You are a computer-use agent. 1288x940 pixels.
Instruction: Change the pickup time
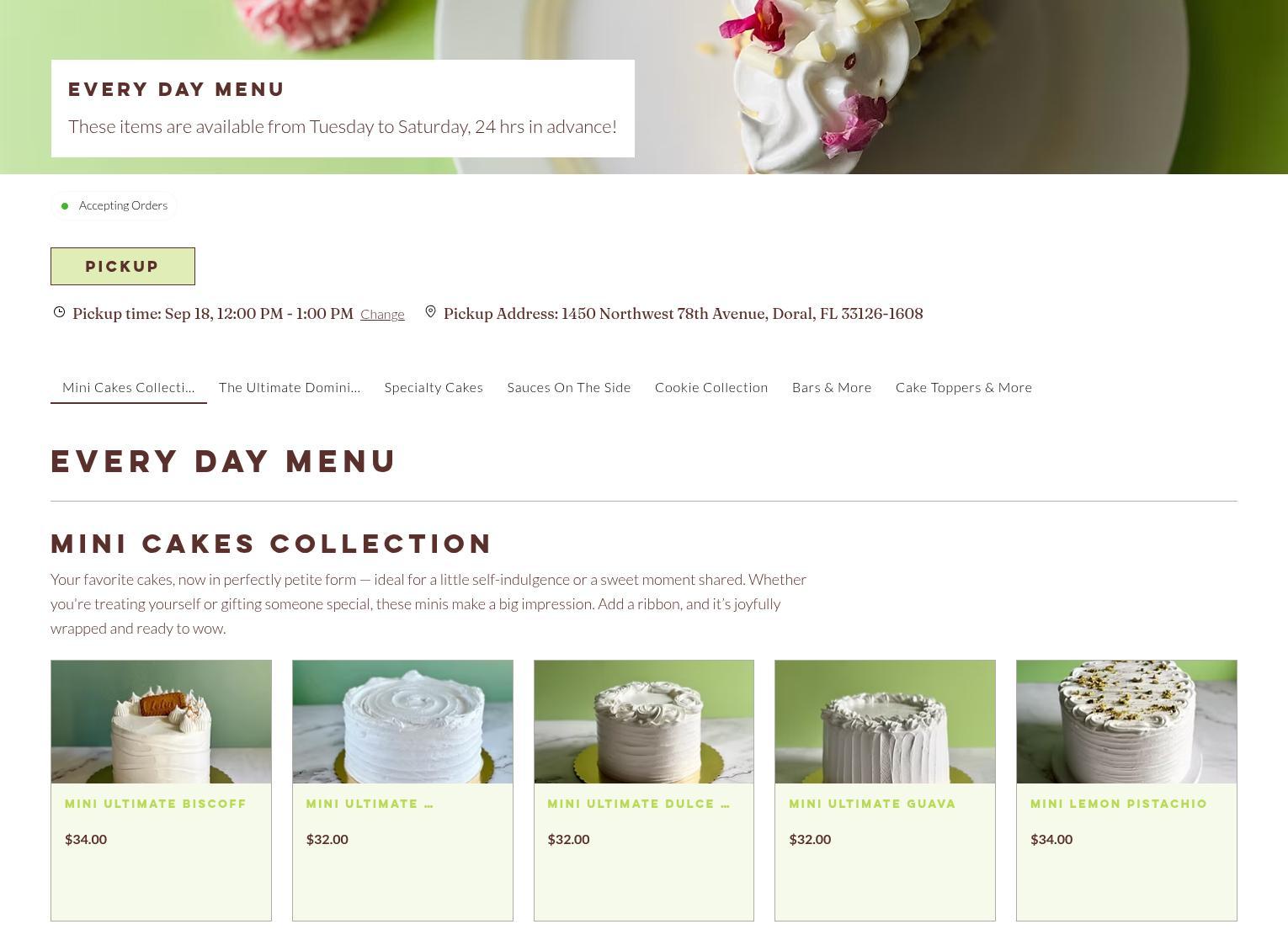coord(382,314)
